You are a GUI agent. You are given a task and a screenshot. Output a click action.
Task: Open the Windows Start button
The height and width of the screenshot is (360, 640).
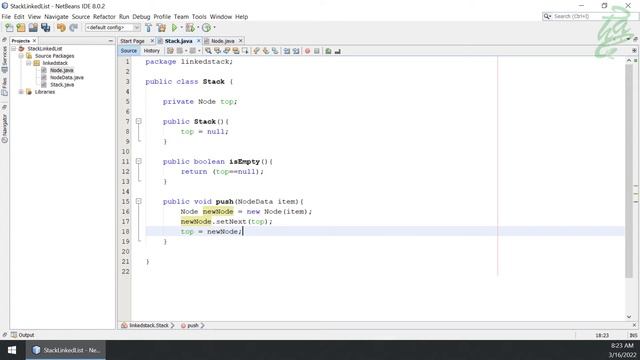pos(12,350)
